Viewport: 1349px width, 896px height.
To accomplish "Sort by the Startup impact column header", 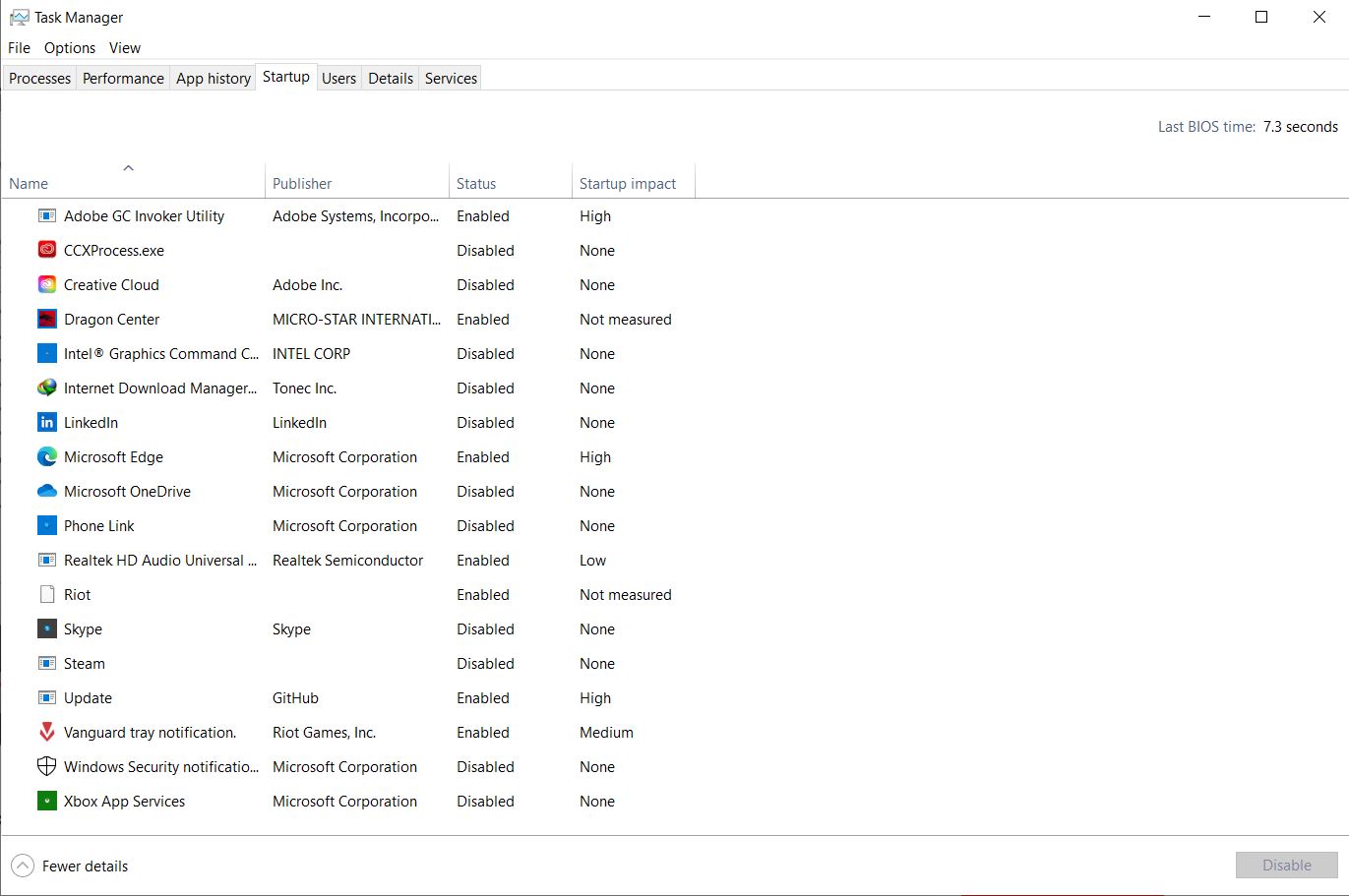I will coord(633,181).
